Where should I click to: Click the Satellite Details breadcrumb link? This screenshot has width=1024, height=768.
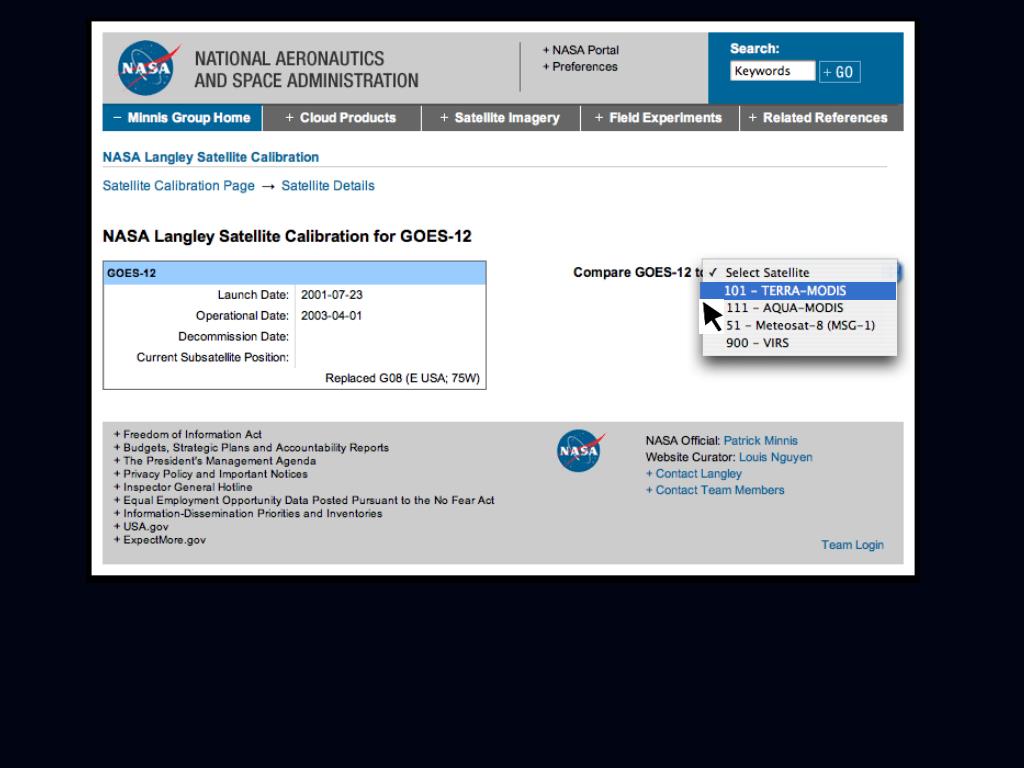tap(328, 186)
